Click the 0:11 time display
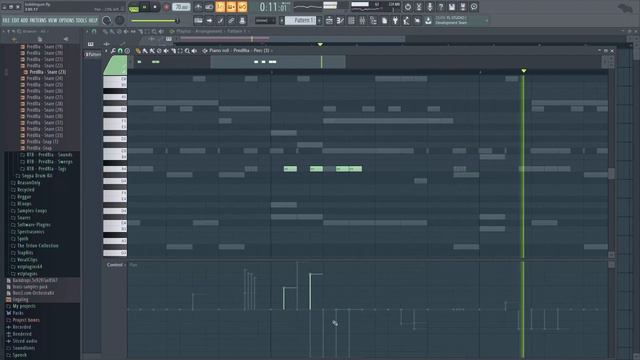 tap(273, 7)
